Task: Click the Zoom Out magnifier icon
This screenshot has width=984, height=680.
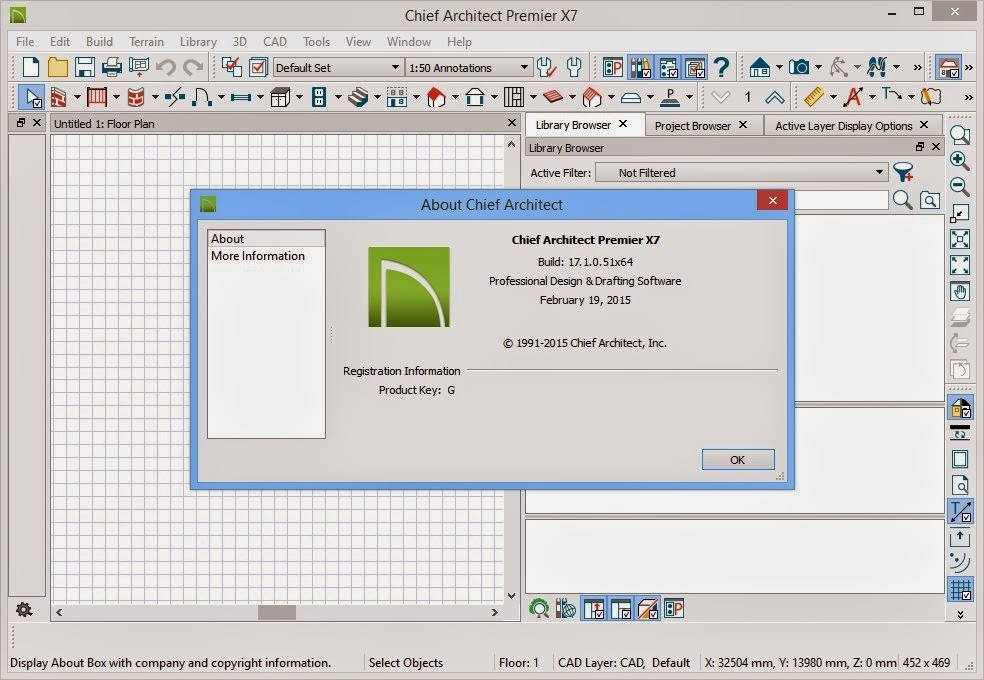Action: pos(960,186)
